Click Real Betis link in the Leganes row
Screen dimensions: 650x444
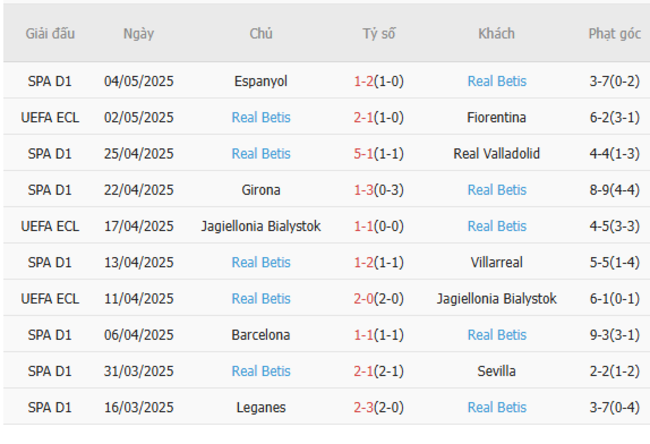pyautogui.click(x=497, y=407)
